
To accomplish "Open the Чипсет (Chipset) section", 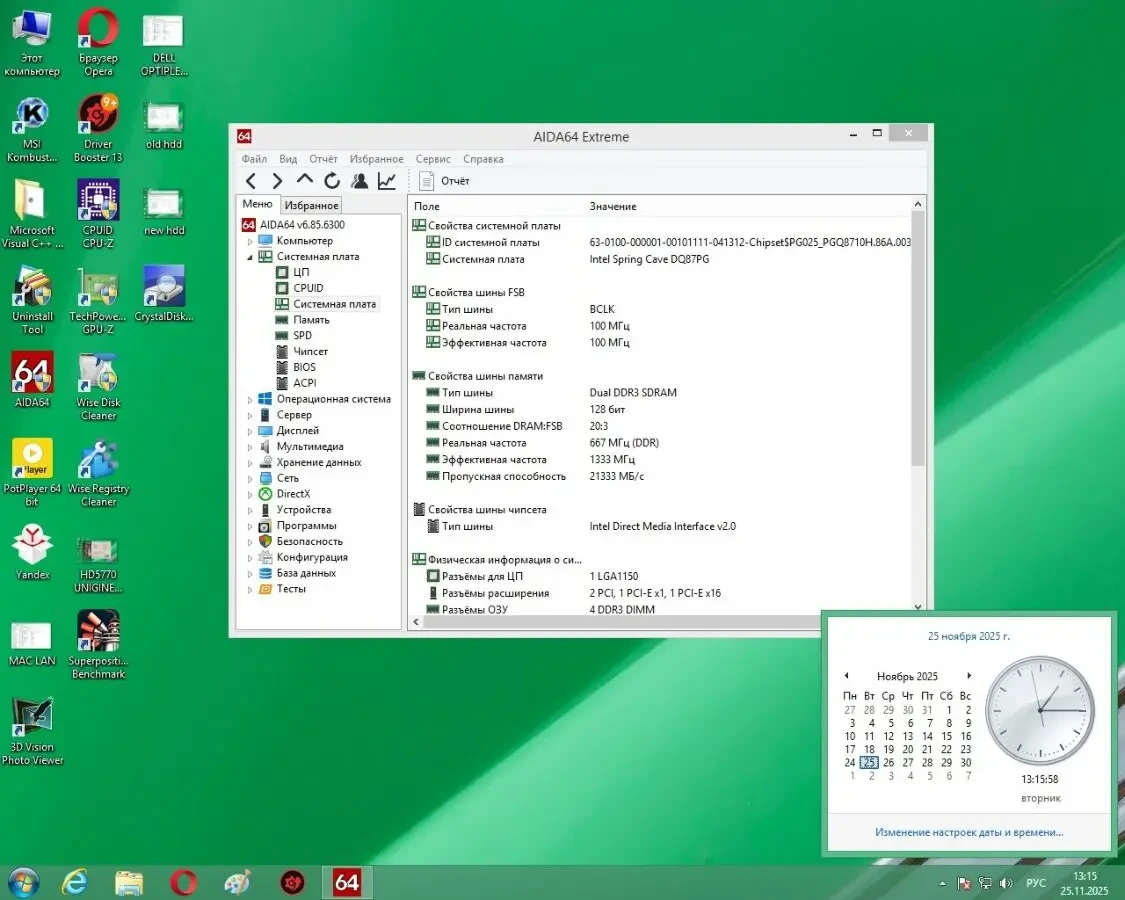I will [308, 351].
